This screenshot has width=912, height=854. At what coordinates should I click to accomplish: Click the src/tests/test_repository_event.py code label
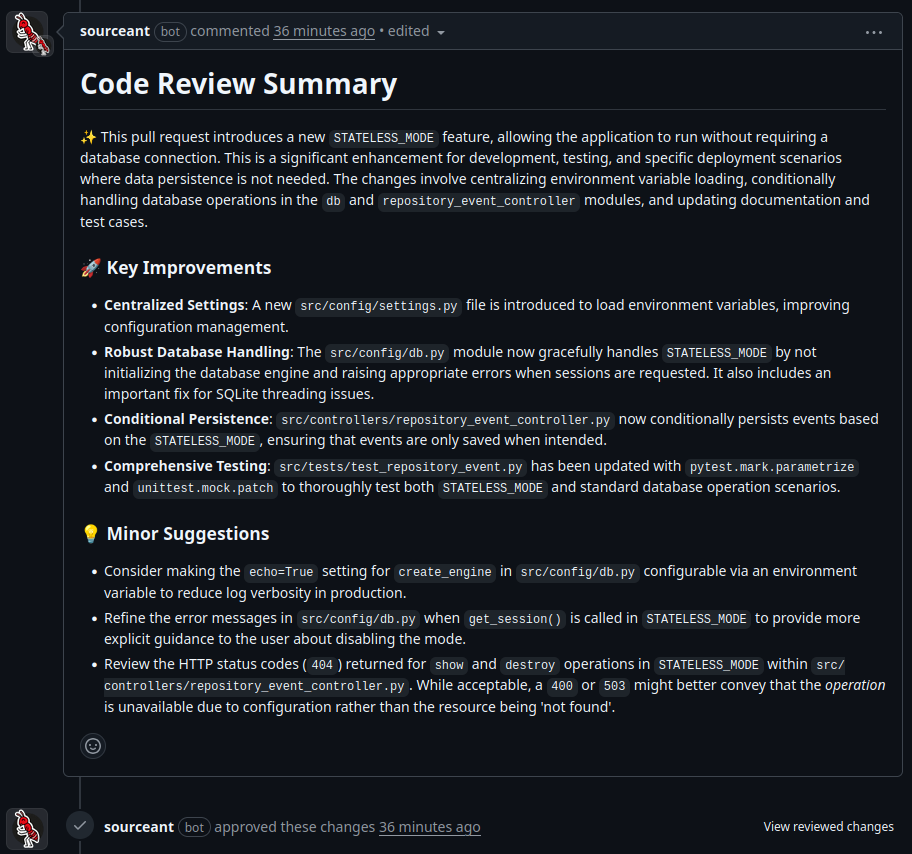coord(401,467)
